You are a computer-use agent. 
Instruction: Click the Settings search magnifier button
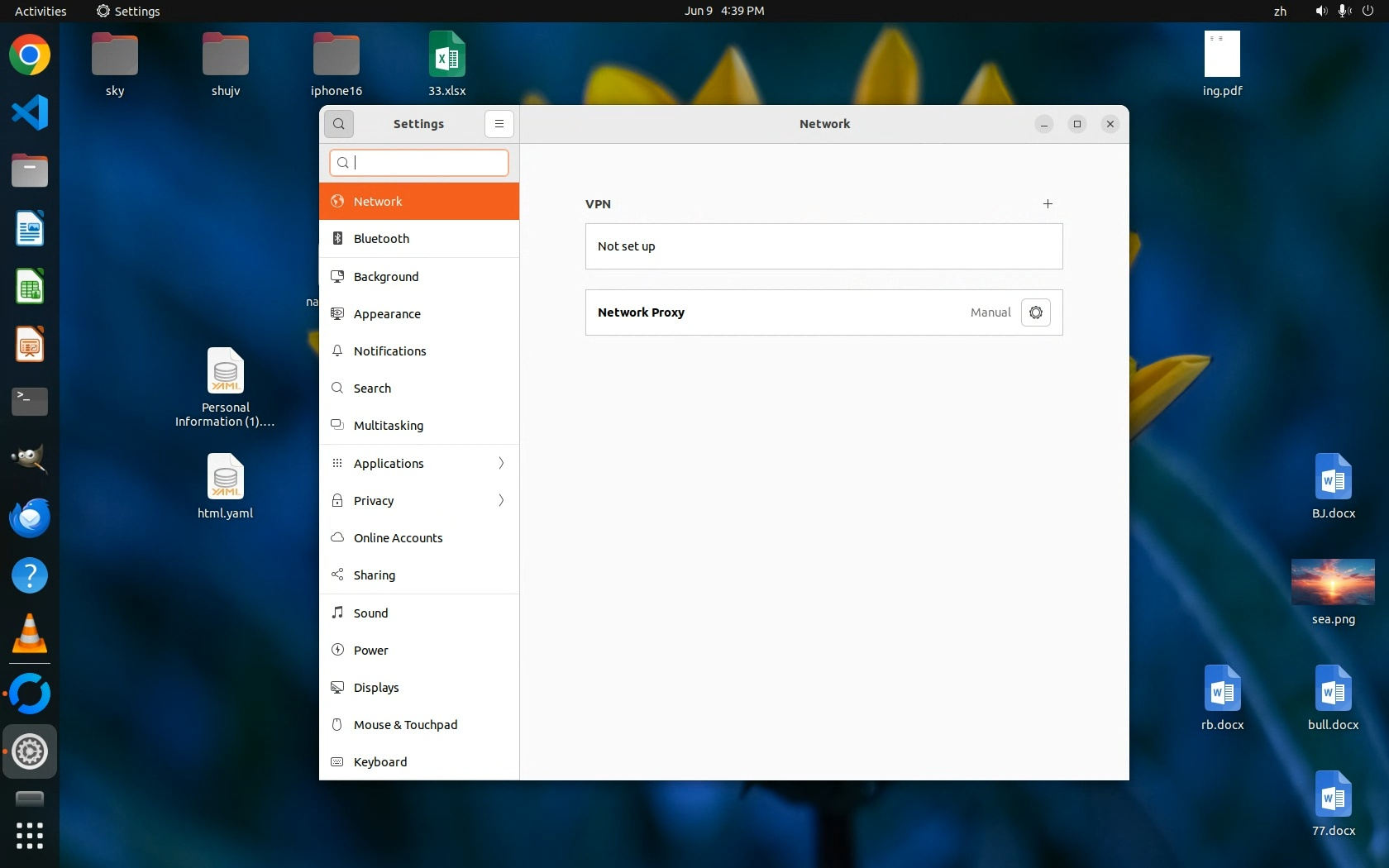click(x=339, y=124)
